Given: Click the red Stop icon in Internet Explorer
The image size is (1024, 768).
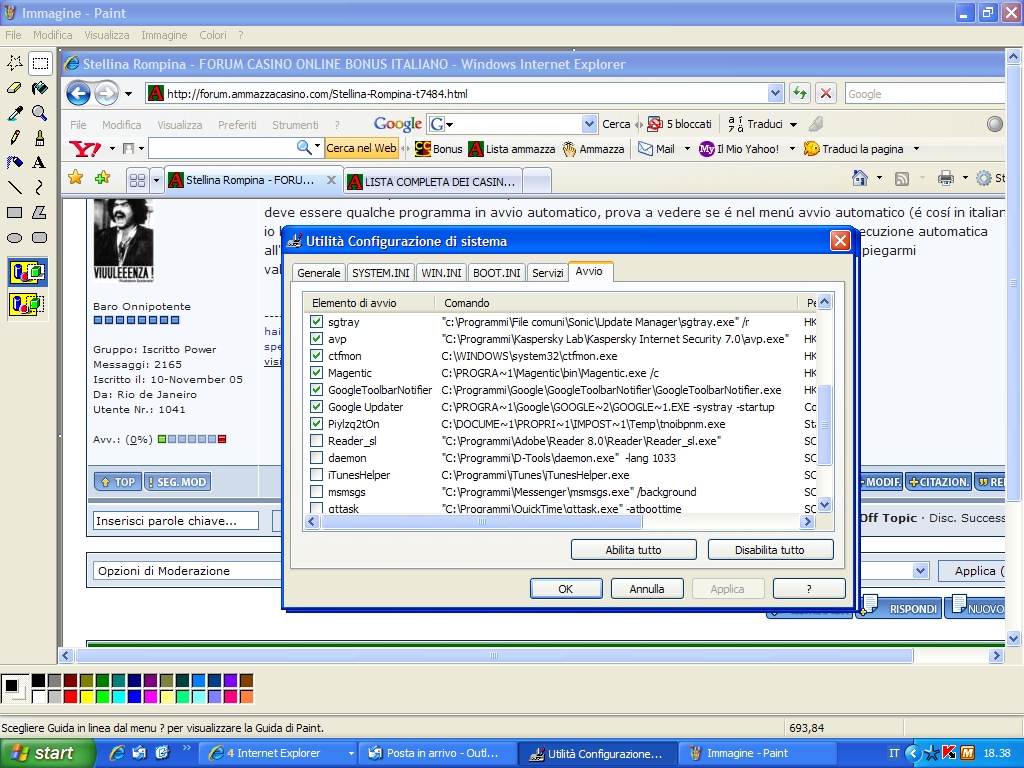Looking at the screenshot, I should [825, 93].
